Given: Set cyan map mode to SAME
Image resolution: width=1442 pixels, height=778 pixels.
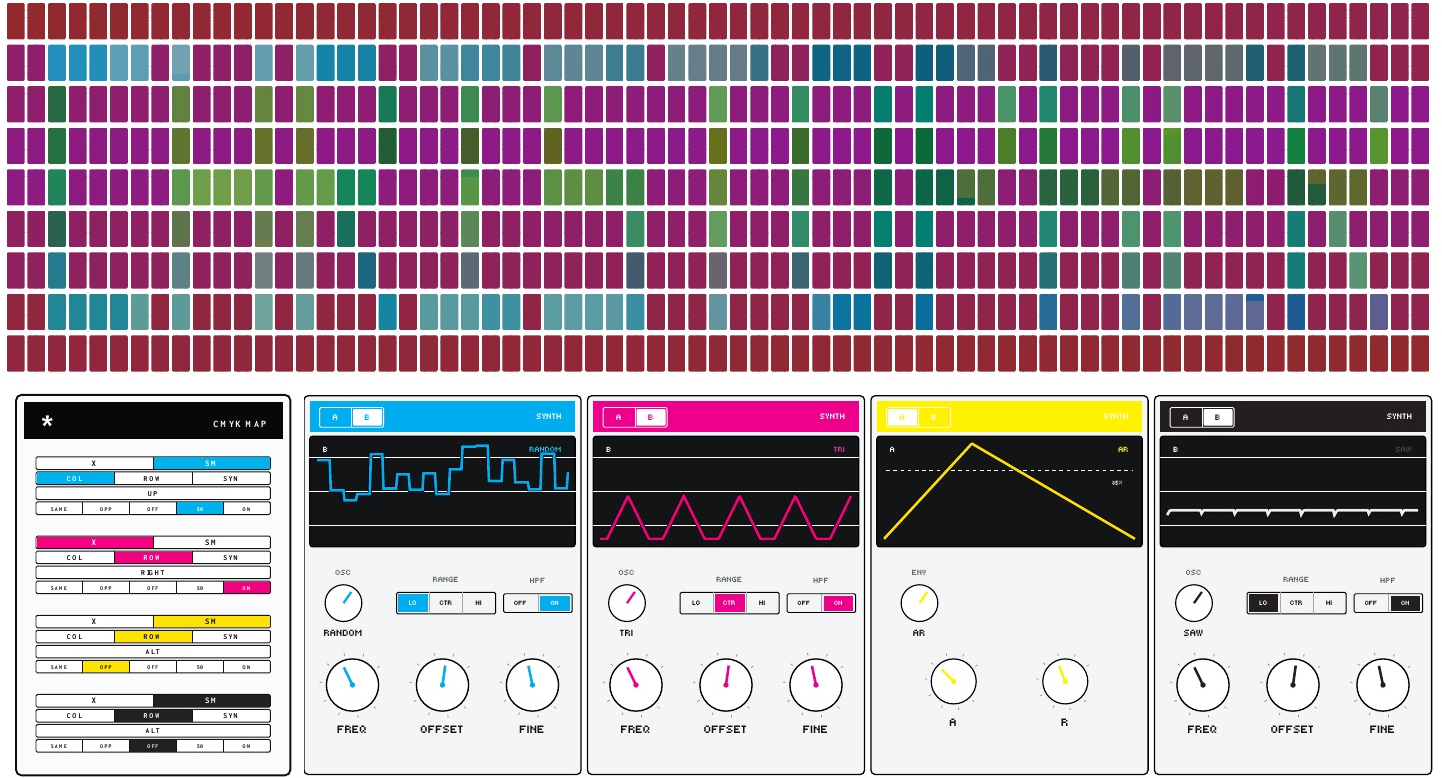Looking at the screenshot, I should (x=59, y=508).
